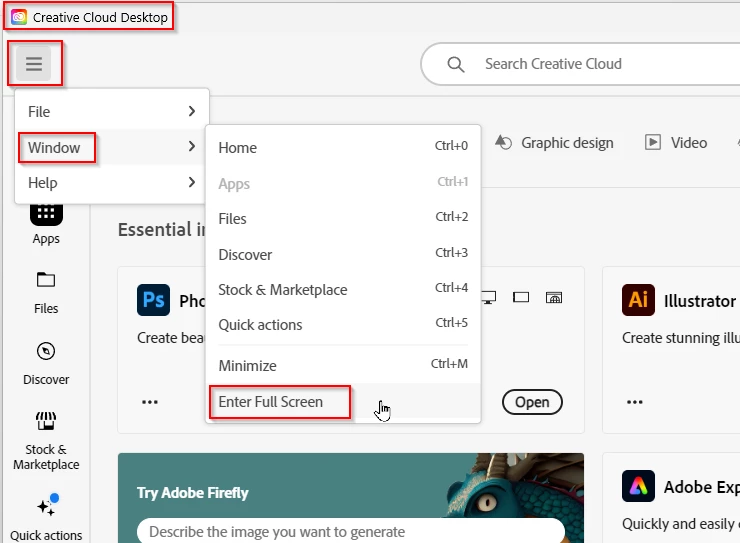Expand the File submenu arrow
This screenshot has width=740, height=543.
coord(192,111)
